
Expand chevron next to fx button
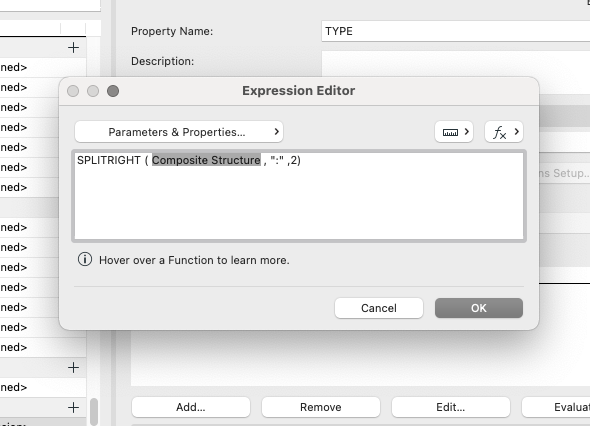pyautogui.click(x=517, y=132)
